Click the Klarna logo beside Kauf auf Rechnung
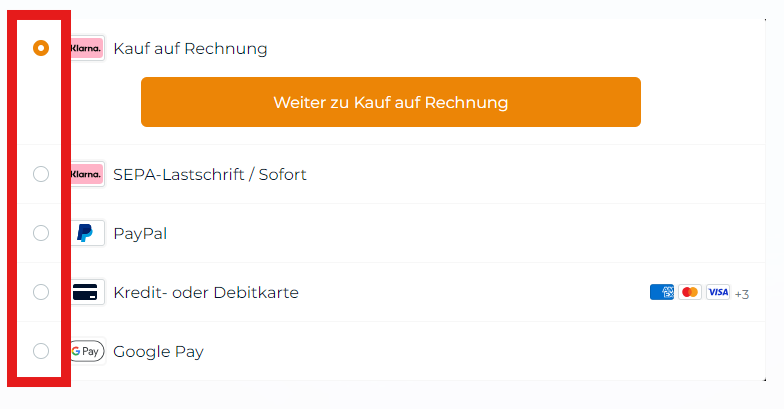The width and height of the screenshot is (784, 409). click(x=86, y=48)
